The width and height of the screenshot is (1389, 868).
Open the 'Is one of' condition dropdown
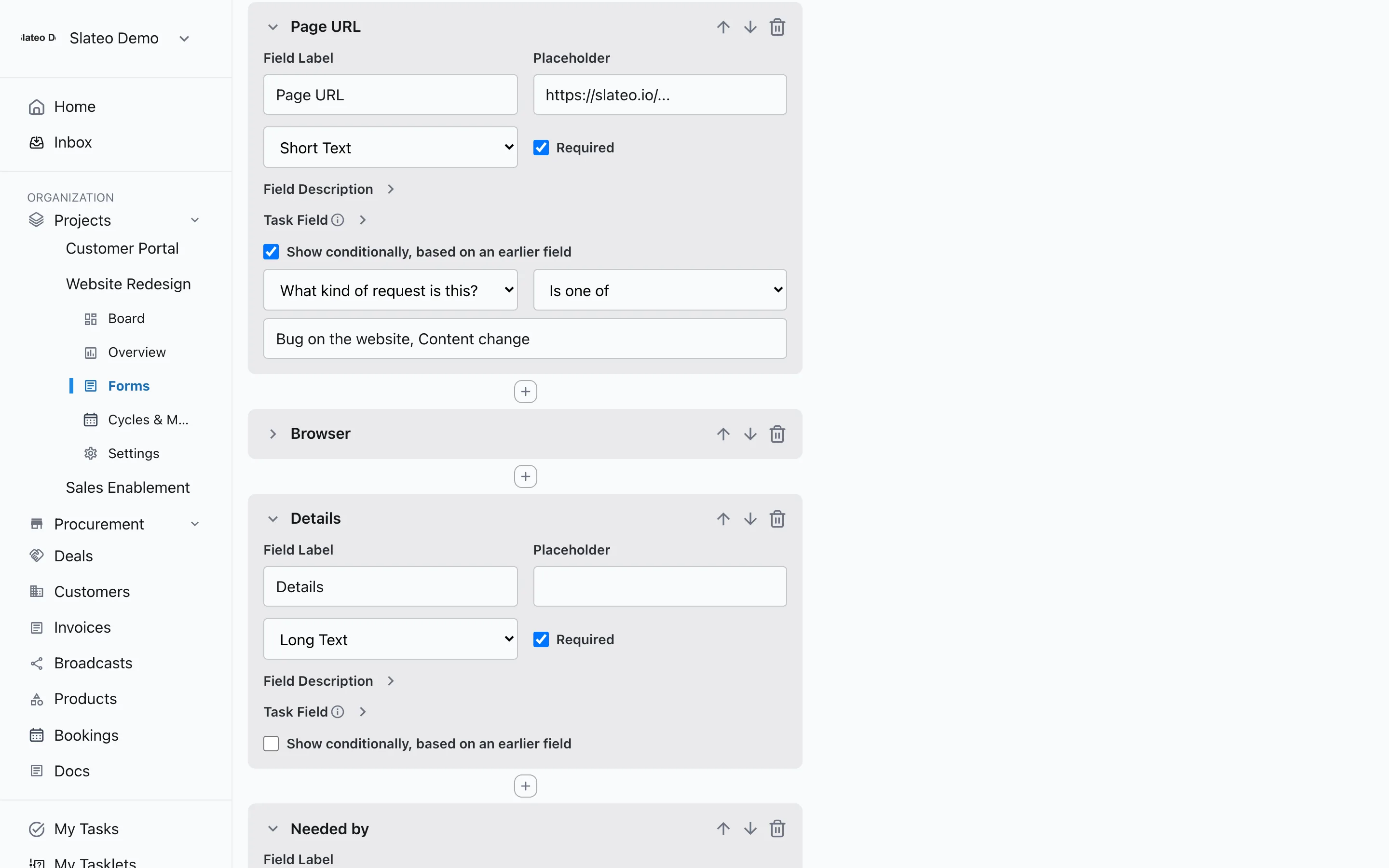(659, 290)
